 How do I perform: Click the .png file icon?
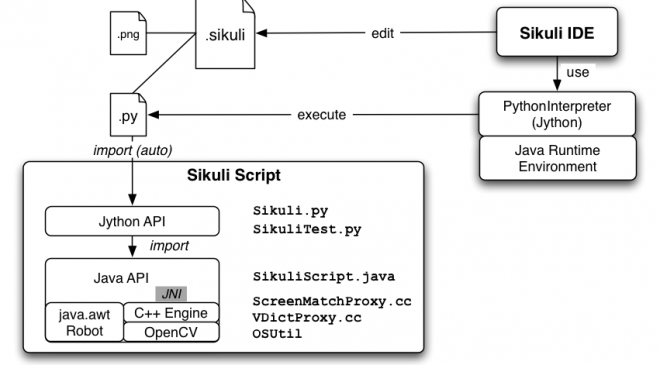(128, 33)
